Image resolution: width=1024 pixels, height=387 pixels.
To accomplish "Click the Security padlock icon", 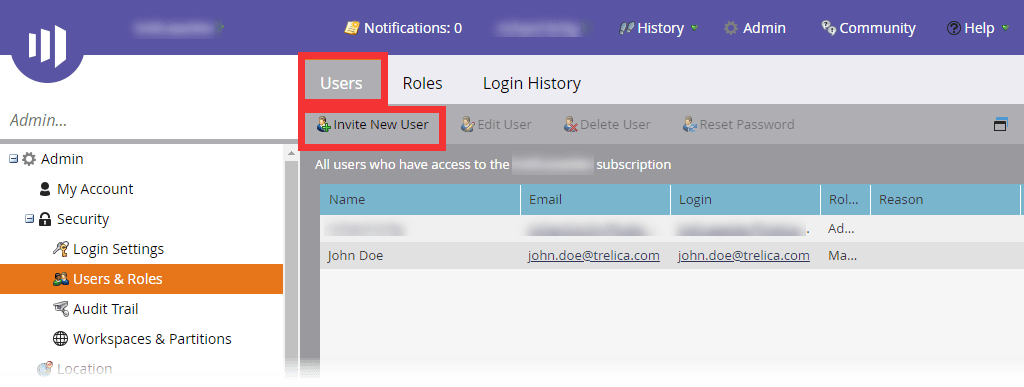I will [45, 219].
